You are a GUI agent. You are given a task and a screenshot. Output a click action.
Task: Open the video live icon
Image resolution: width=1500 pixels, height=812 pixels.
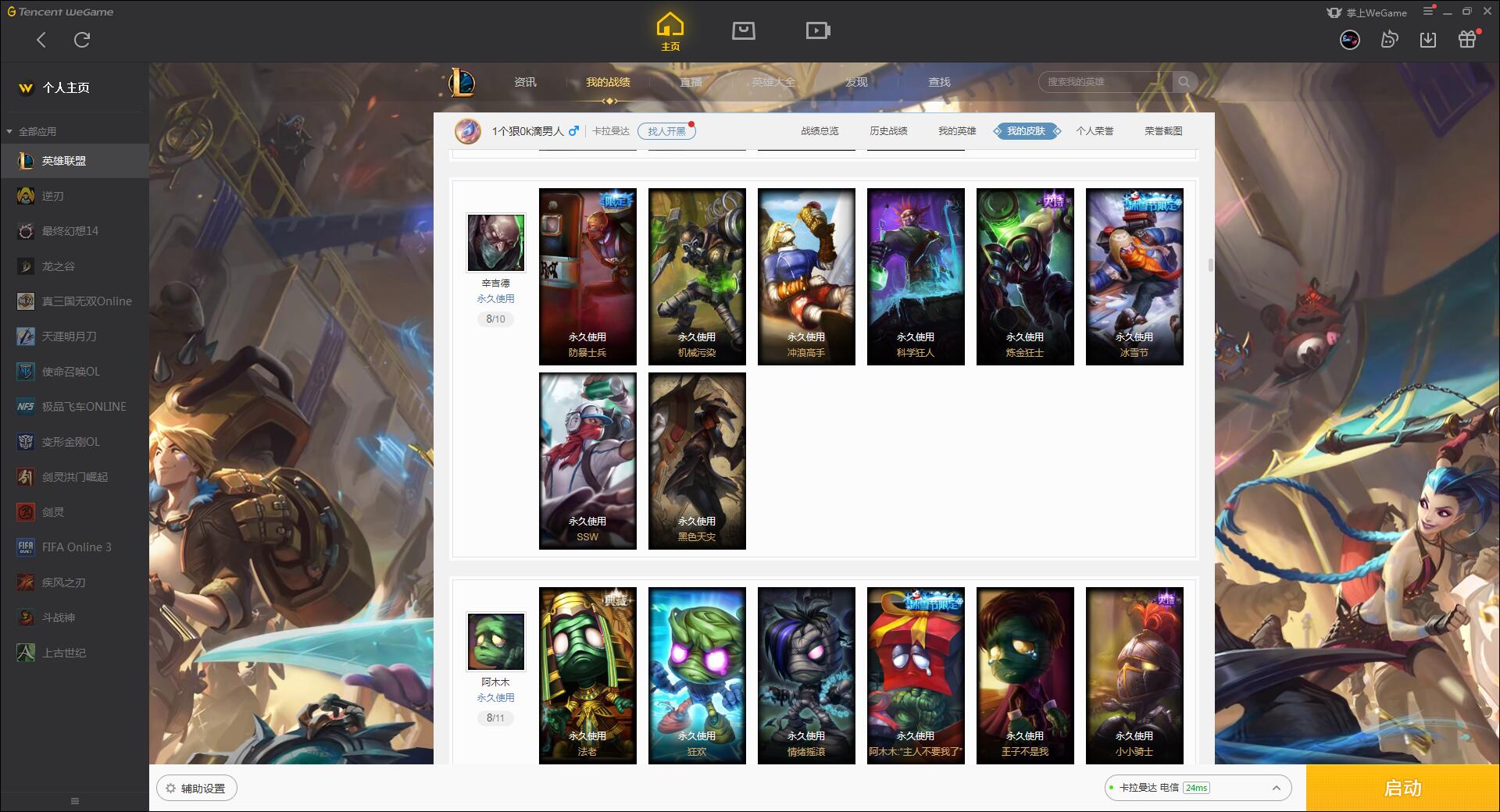[818, 31]
